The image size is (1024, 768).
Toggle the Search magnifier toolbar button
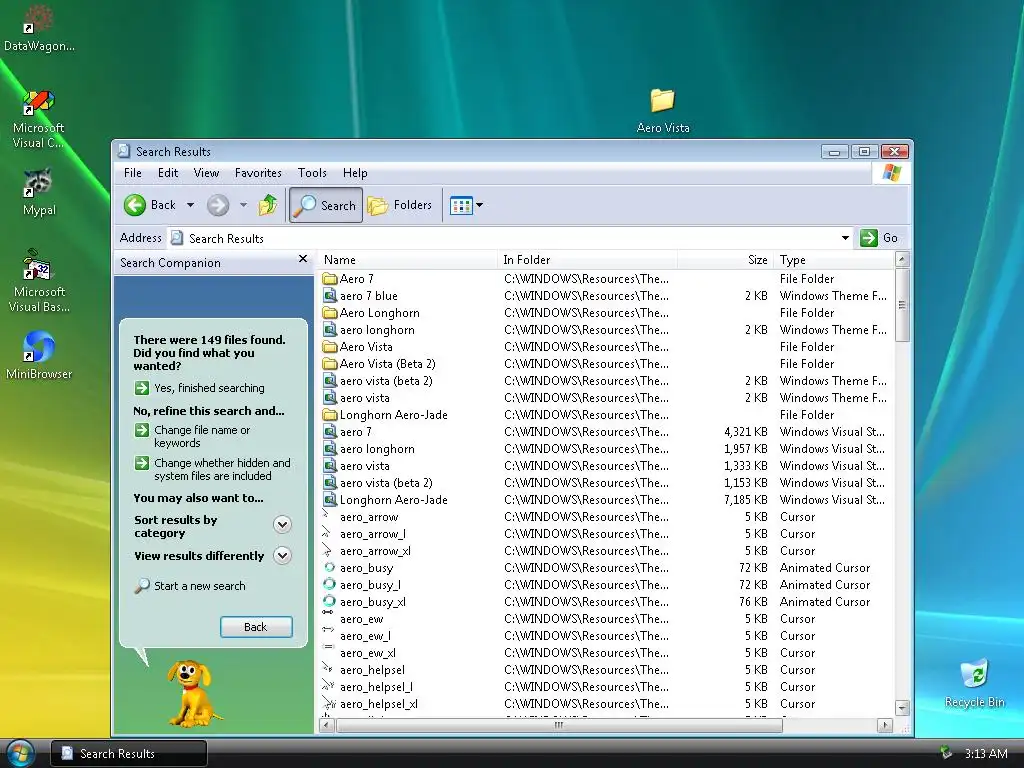click(x=326, y=205)
